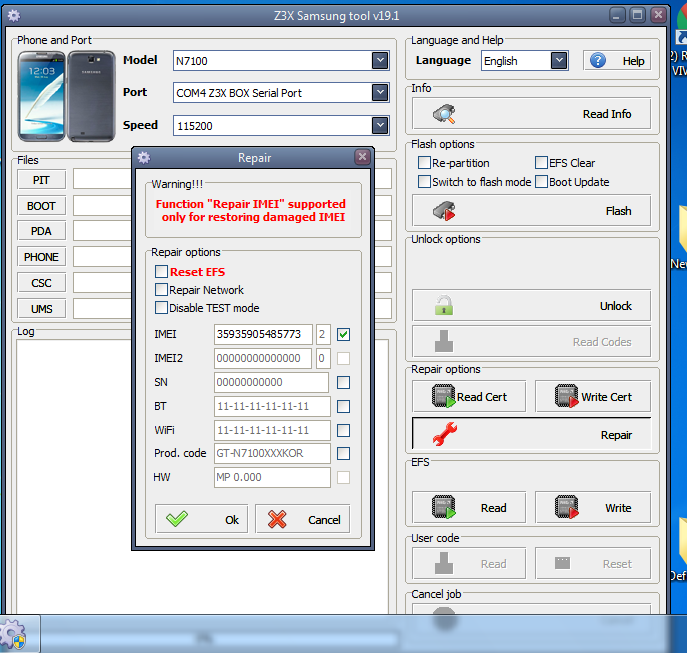The width and height of the screenshot is (687, 653).
Task: Click the Note II back phone image
Action: (91, 96)
